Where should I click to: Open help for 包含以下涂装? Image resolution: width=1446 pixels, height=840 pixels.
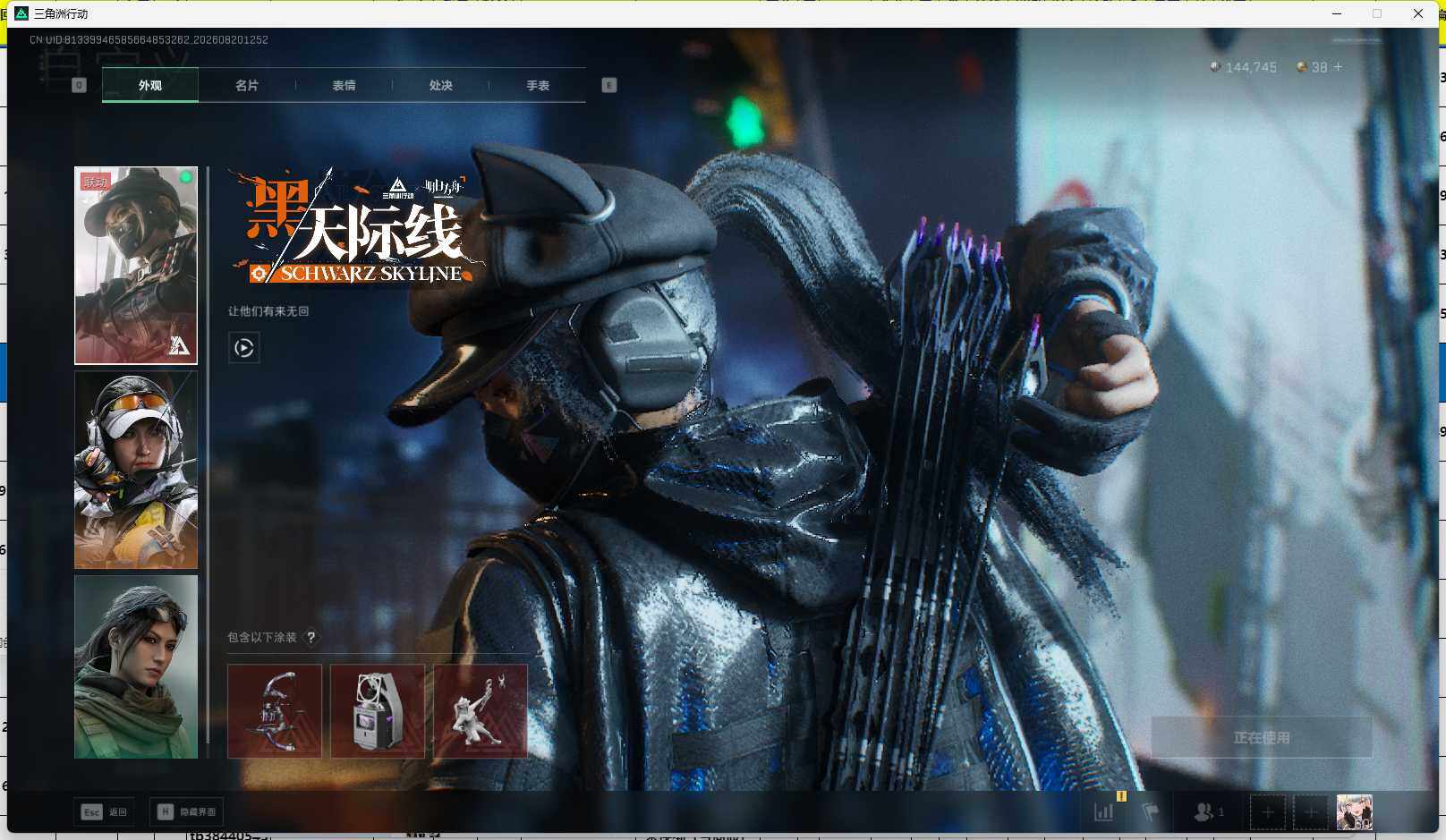(310, 637)
